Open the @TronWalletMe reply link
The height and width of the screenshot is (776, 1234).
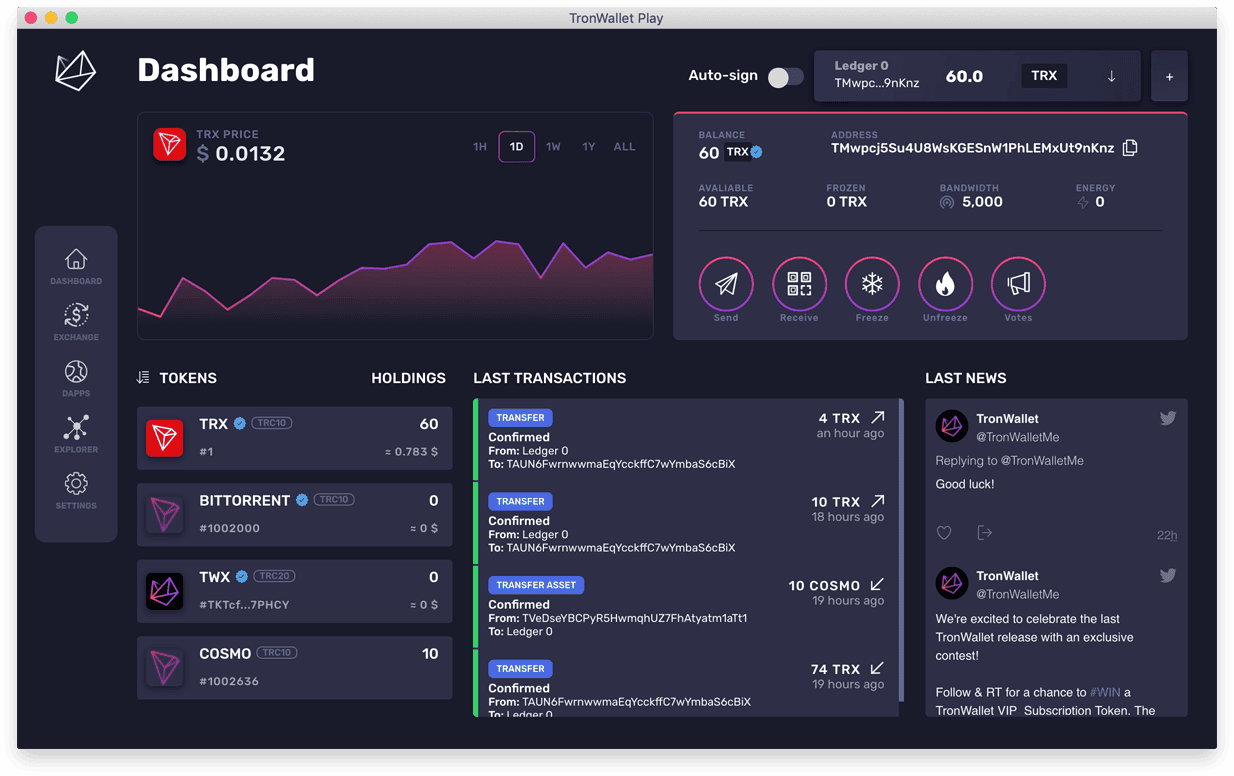tap(1044, 461)
